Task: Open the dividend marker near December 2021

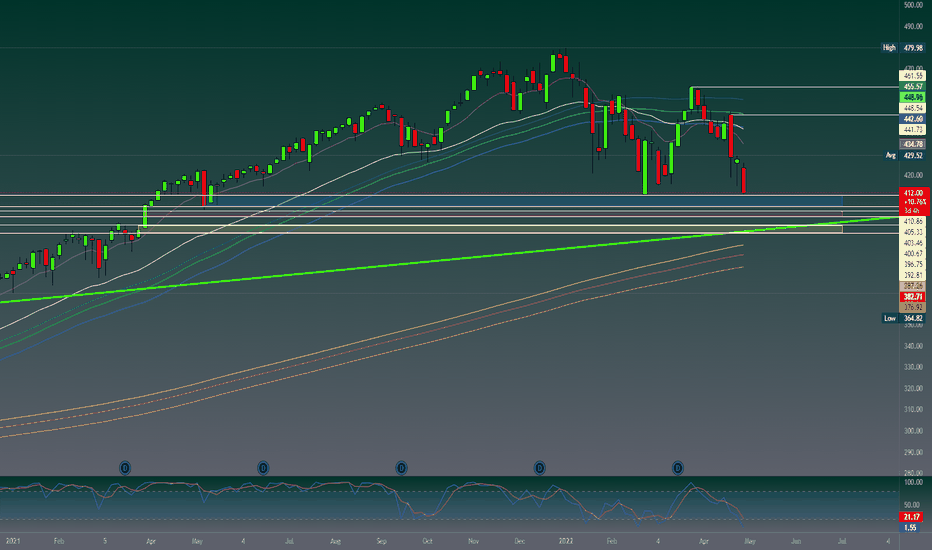Action: pos(540,469)
